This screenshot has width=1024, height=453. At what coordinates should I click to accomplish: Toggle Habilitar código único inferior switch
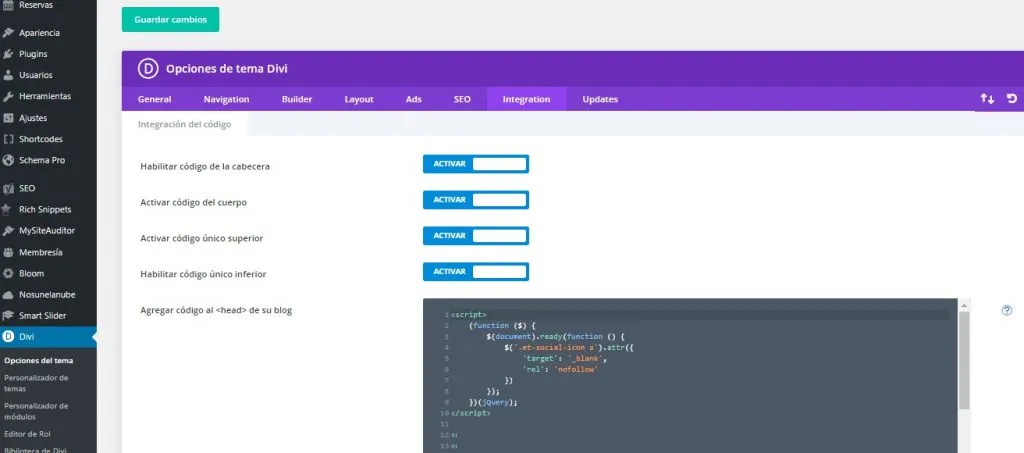[475, 272]
